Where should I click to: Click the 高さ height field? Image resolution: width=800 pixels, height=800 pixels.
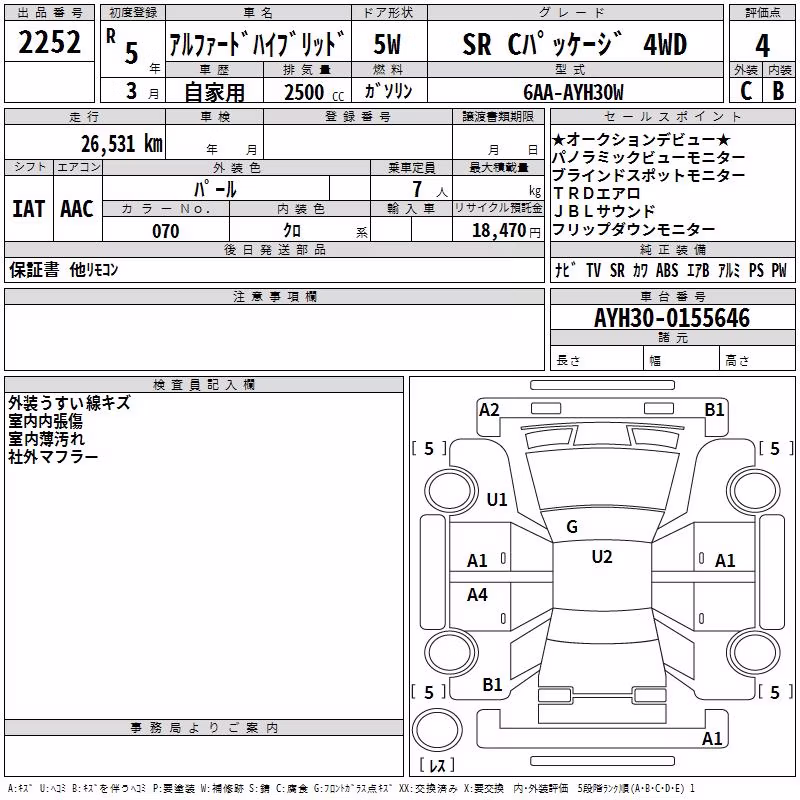[758, 359]
